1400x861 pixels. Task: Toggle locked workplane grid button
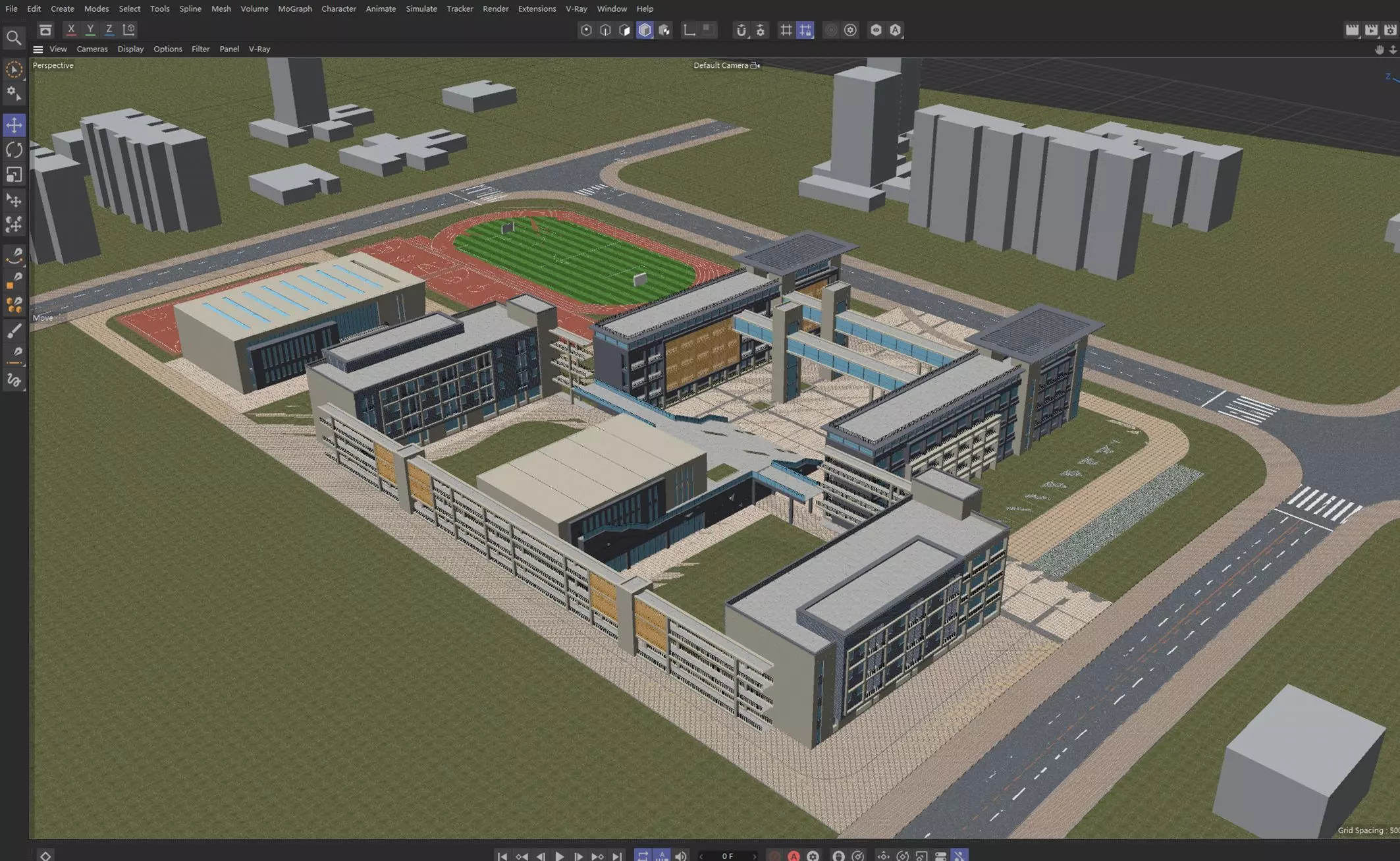tap(805, 30)
